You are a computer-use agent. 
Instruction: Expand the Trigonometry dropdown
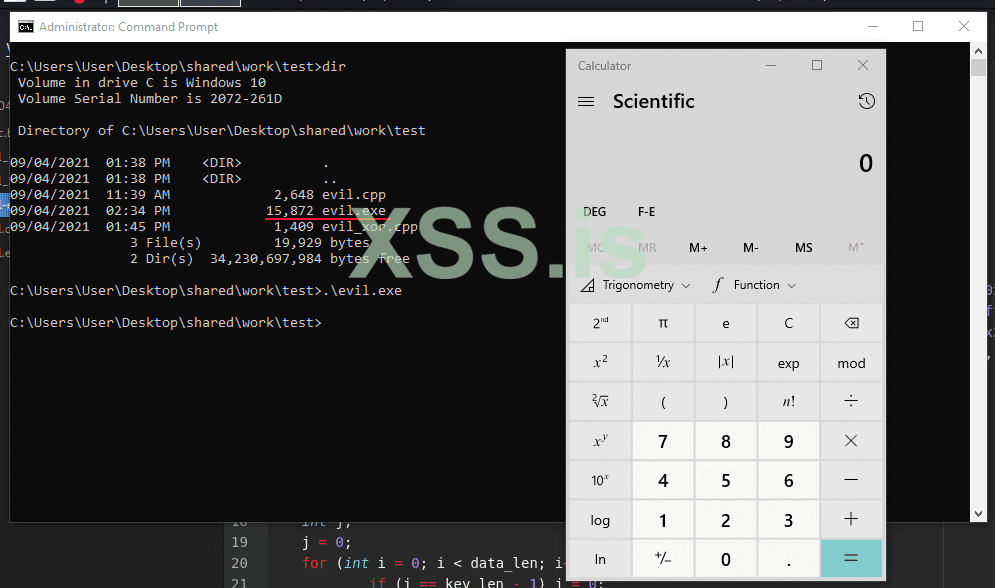[x=635, y=285]
